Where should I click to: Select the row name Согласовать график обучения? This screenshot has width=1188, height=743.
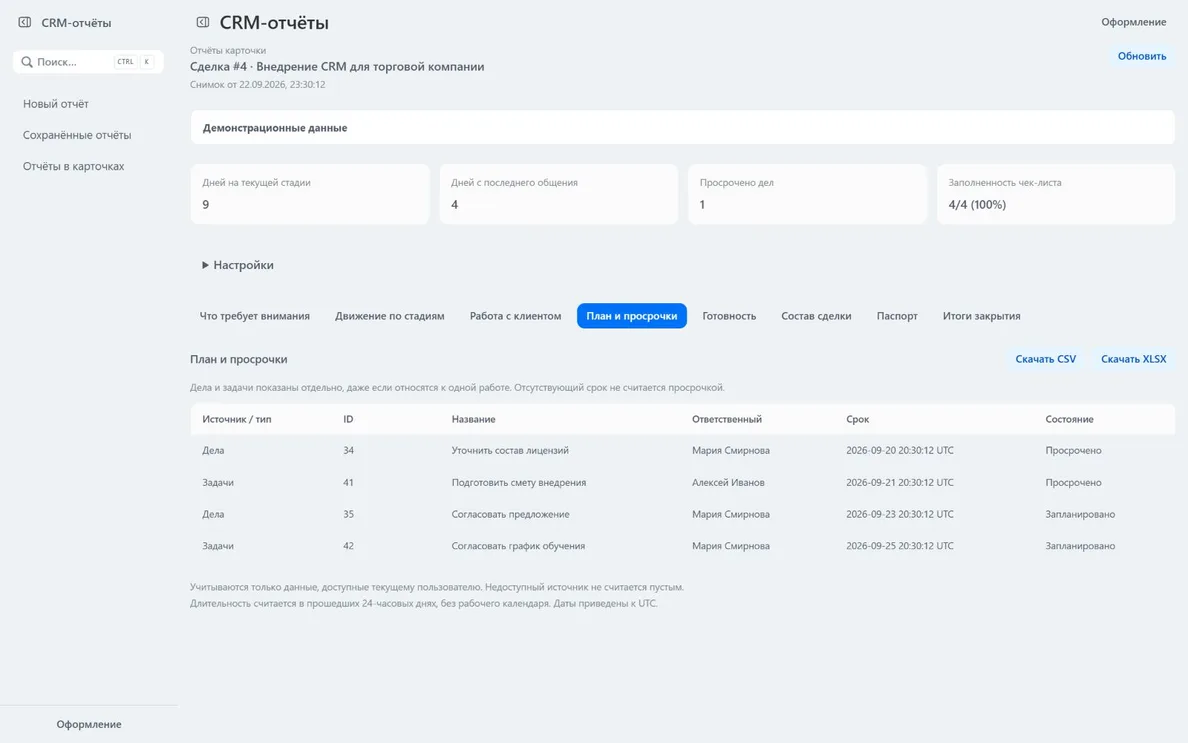coord(518,545)
